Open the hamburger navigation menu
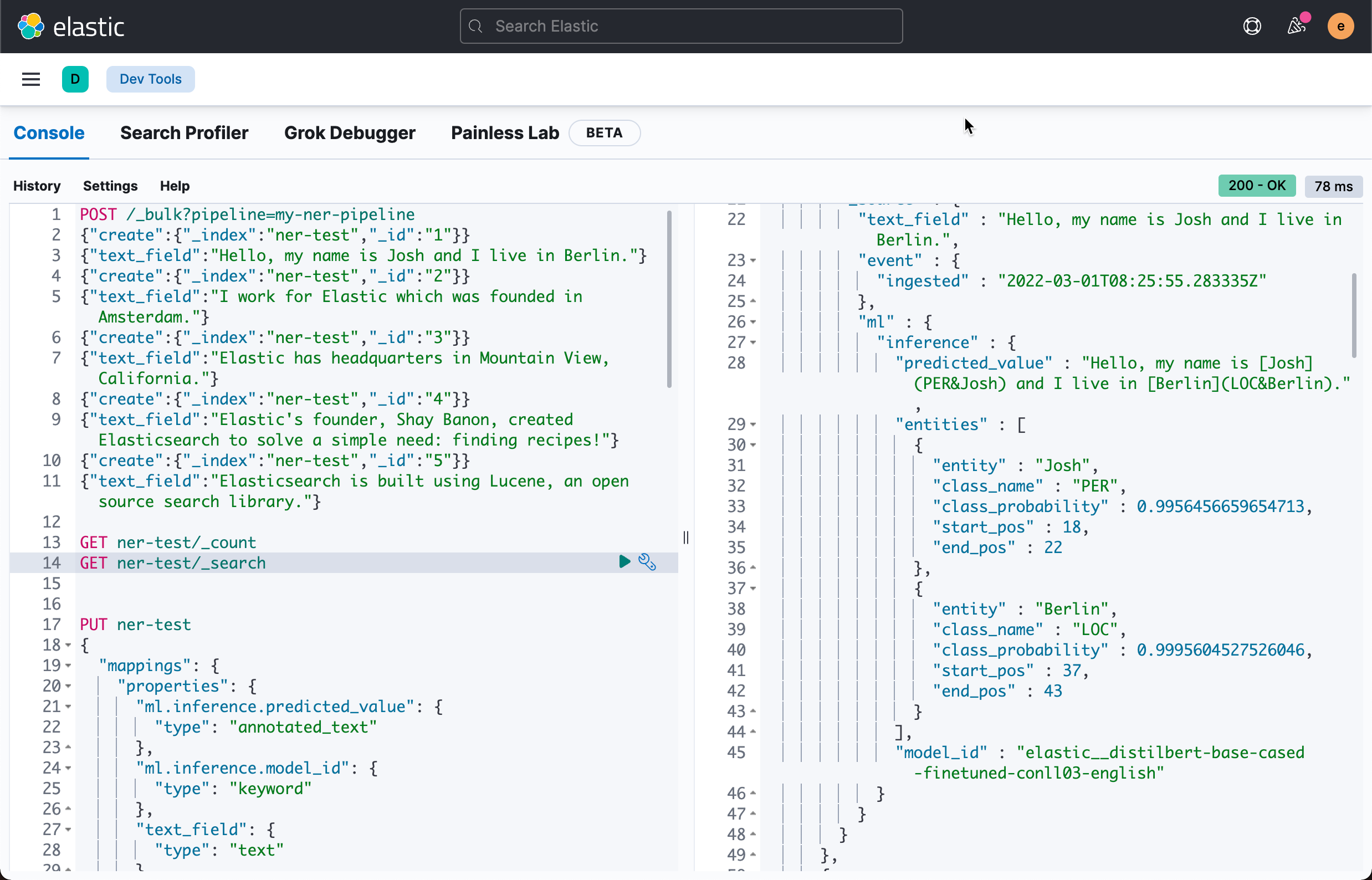The image size is (1372, 880). (31, 79)
